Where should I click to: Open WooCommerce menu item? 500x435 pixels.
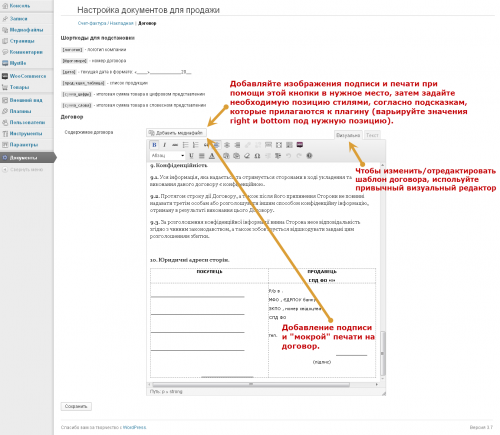coord(27,76)
